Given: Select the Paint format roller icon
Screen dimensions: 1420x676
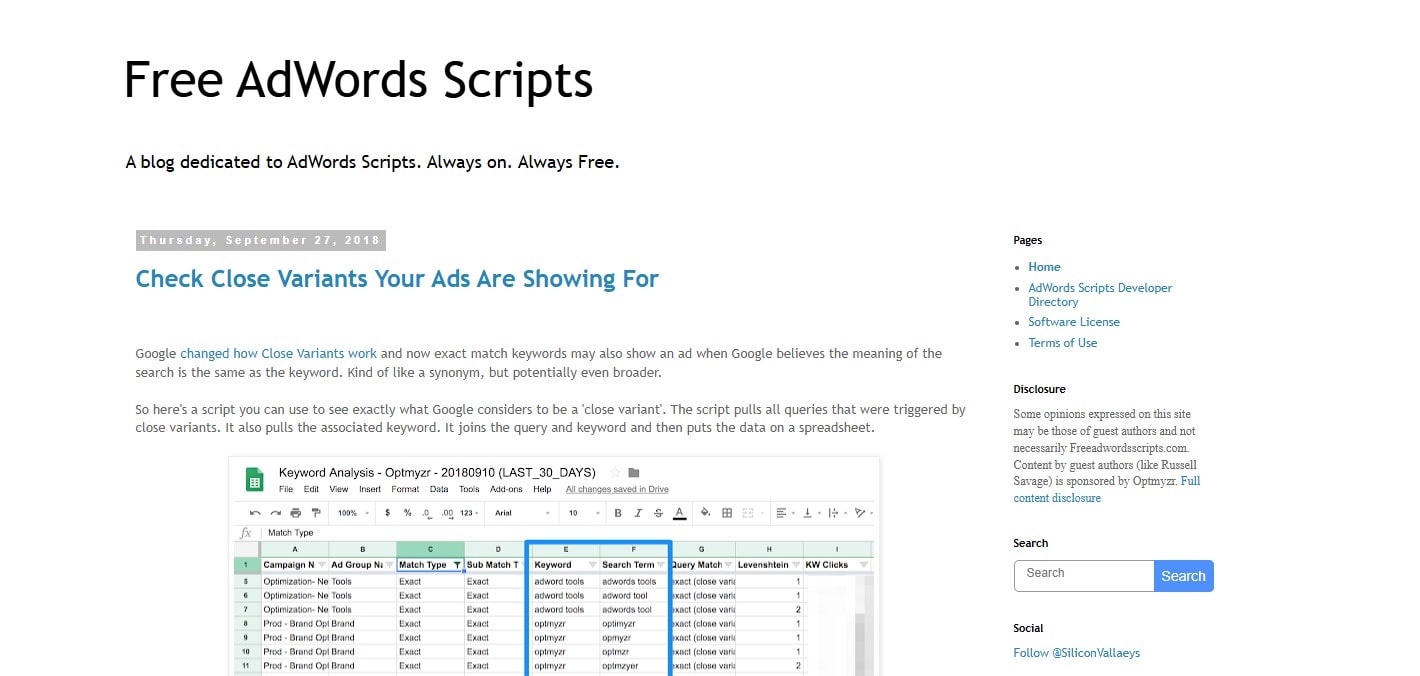Looking at the screenshot, I should pos(316,513).
